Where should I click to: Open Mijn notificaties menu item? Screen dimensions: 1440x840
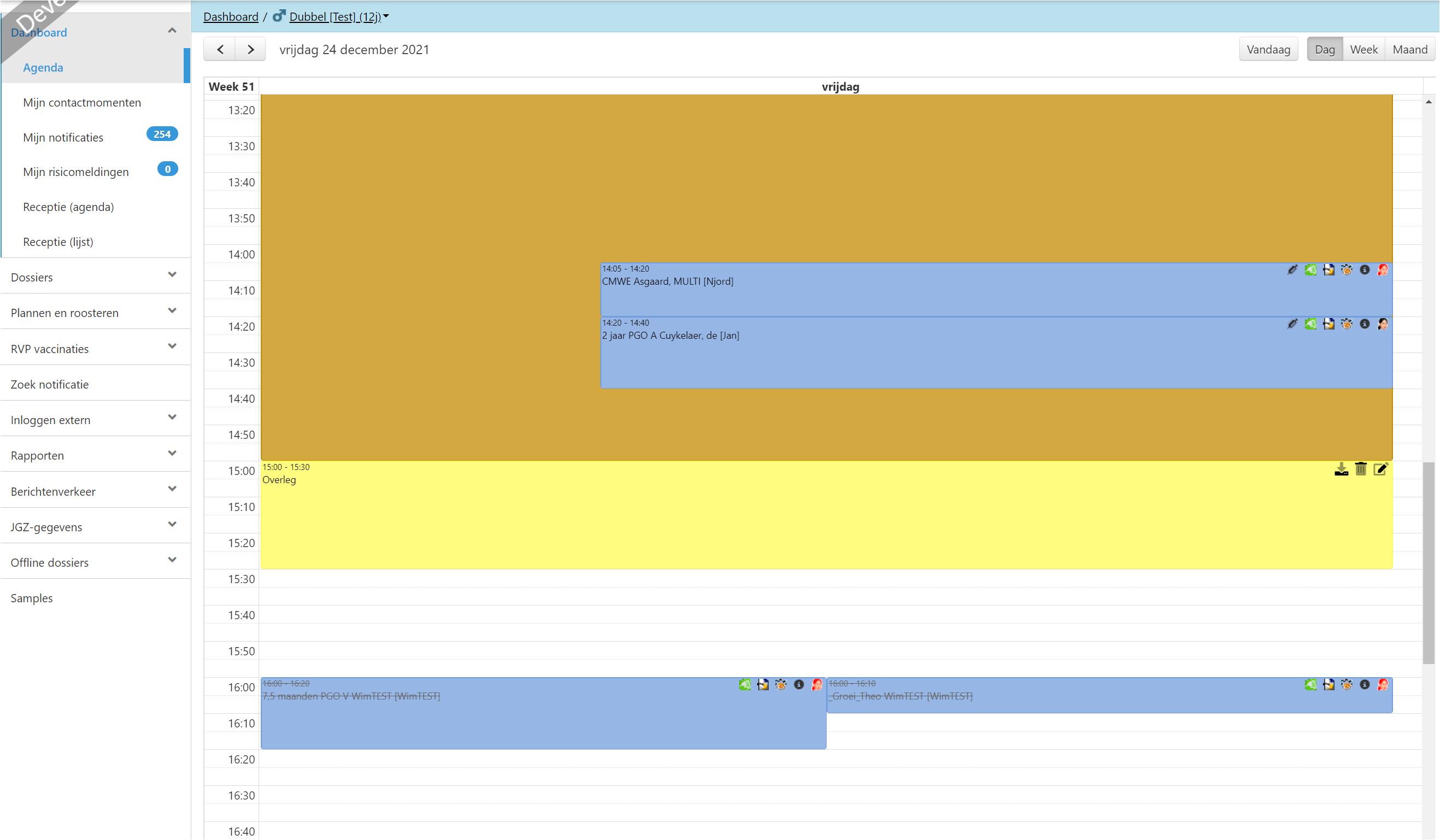pos(63,137)
